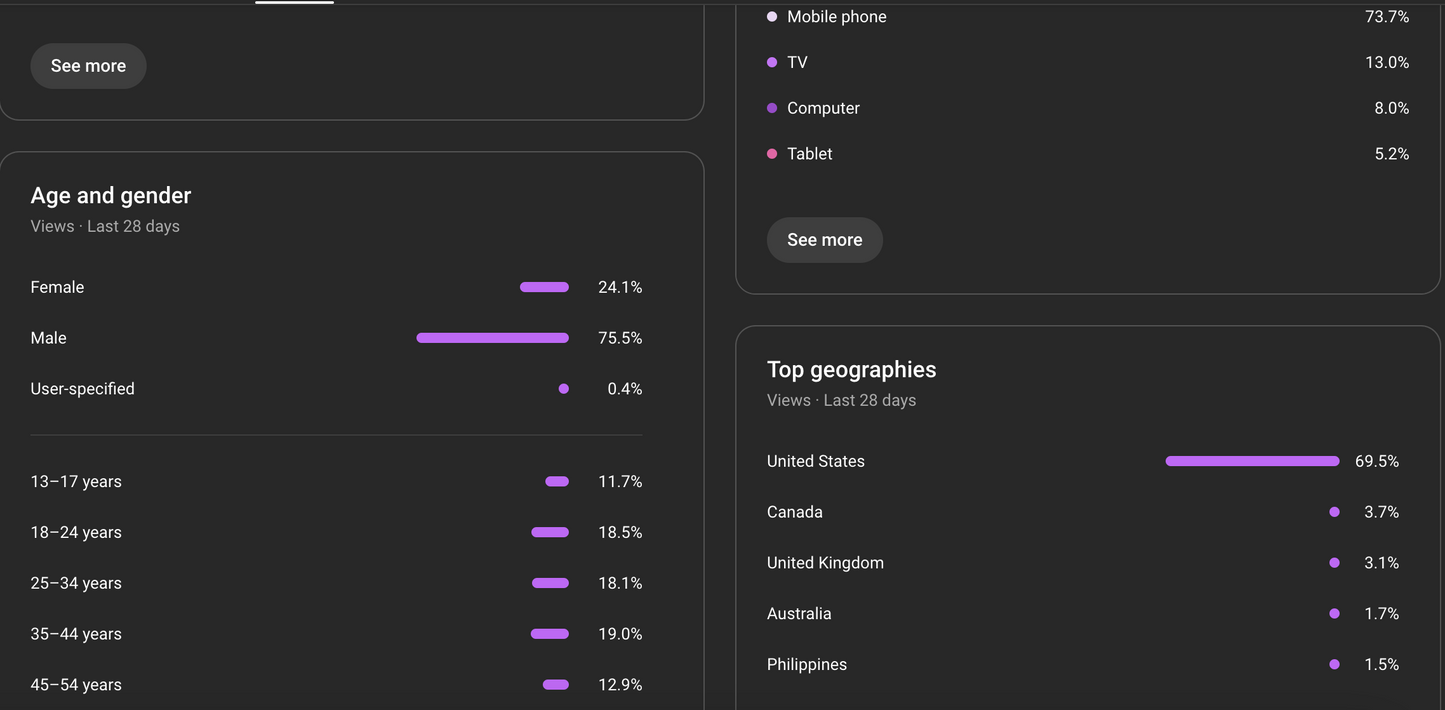The image size is (1445, 710).
Task: Click the Australia data dot
Action: pos(1334,614)
